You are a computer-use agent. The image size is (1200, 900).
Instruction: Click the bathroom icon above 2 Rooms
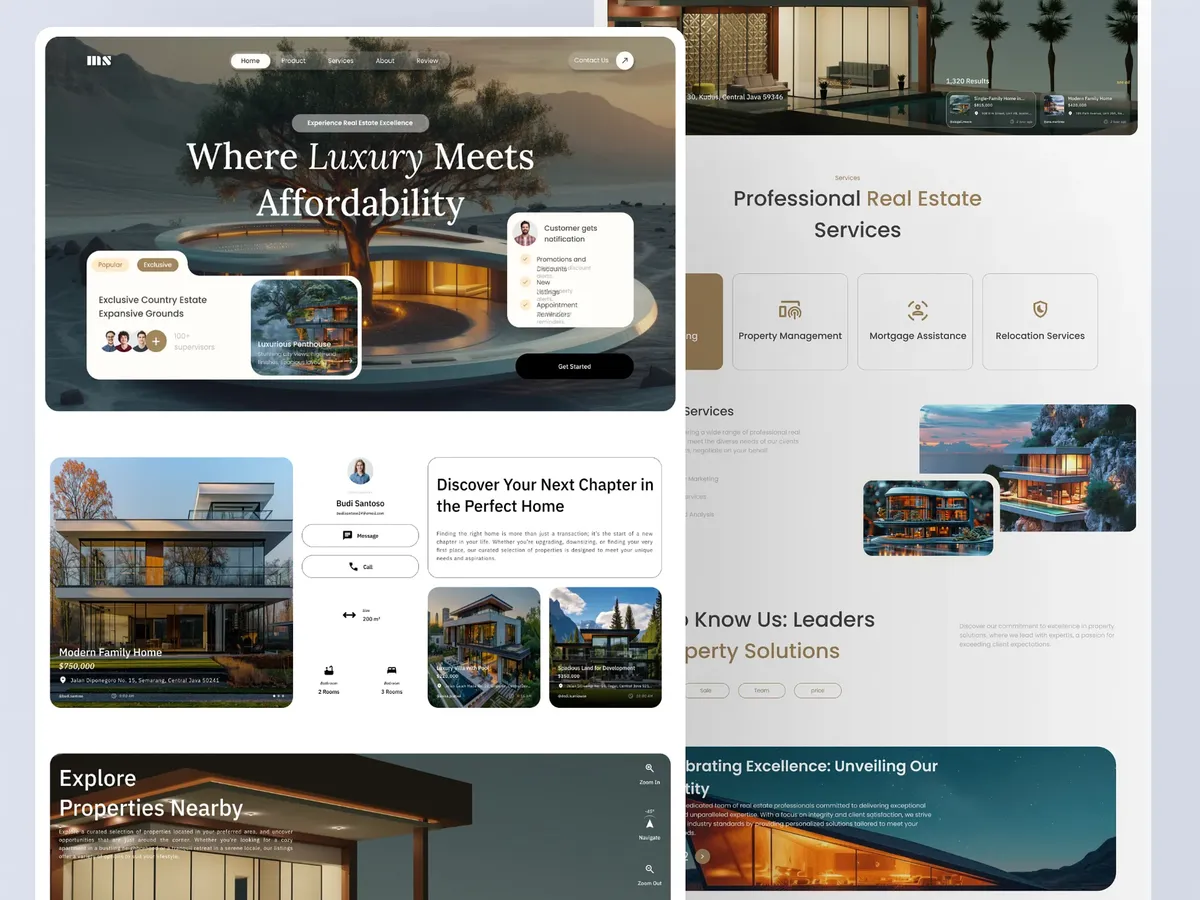click(328, 670)
